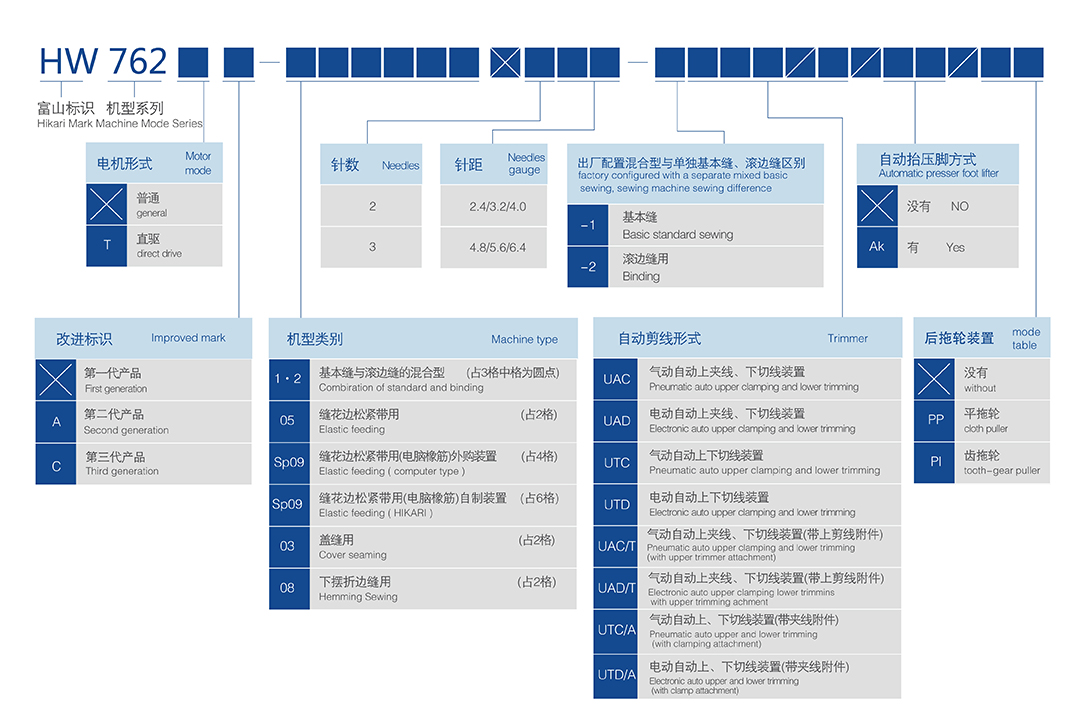
Task: Click the Machine type table header
Action: point(423,339)
